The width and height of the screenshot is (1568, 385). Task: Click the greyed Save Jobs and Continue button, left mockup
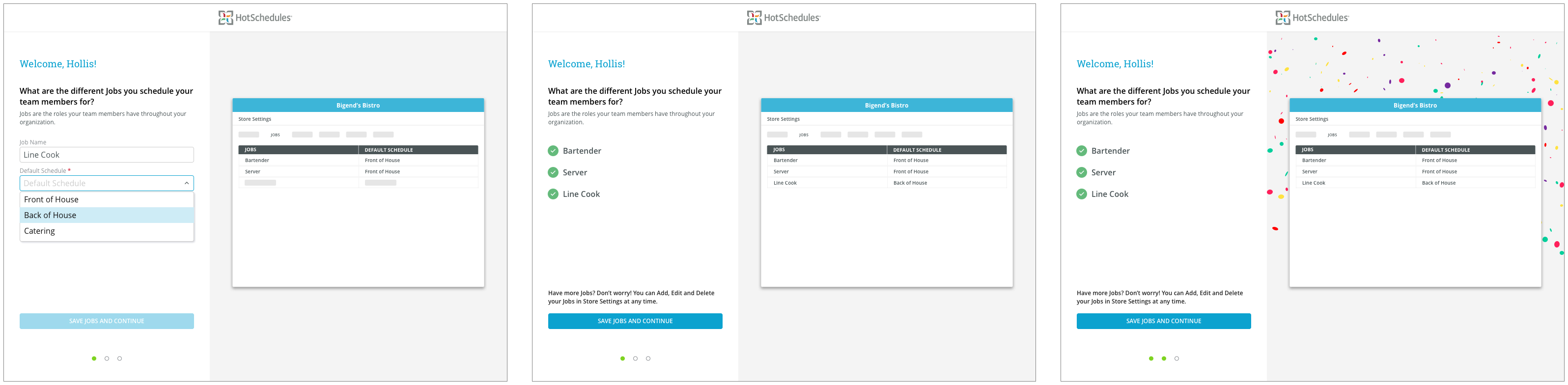click(x=107, y=321)
